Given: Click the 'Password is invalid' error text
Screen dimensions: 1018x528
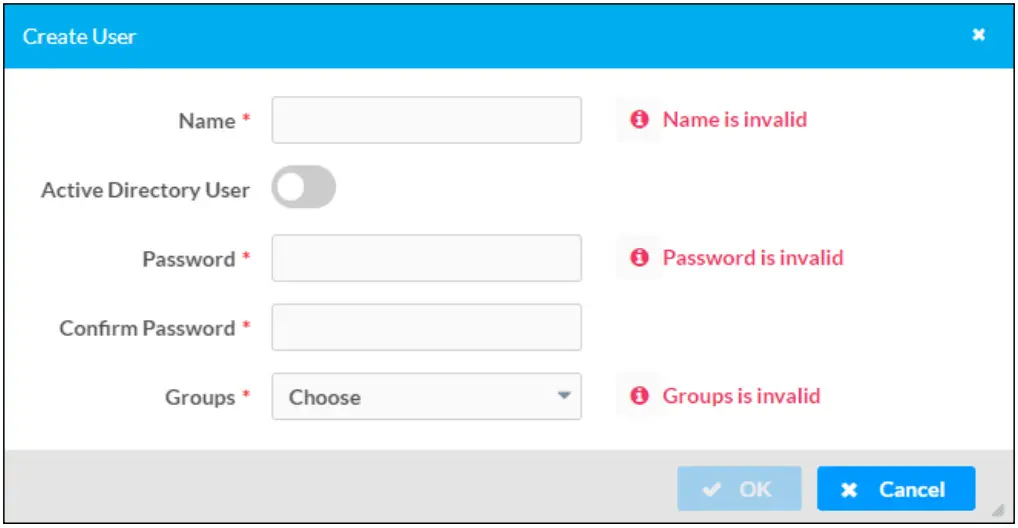Looking at the screenshot, I should click(x=753, y=258).
